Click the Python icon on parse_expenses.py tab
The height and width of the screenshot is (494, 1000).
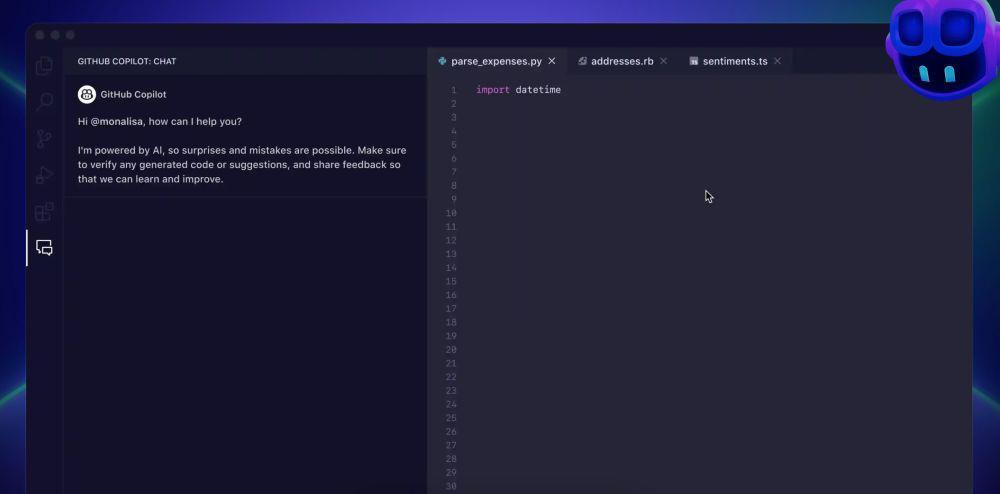pos(443,61)
